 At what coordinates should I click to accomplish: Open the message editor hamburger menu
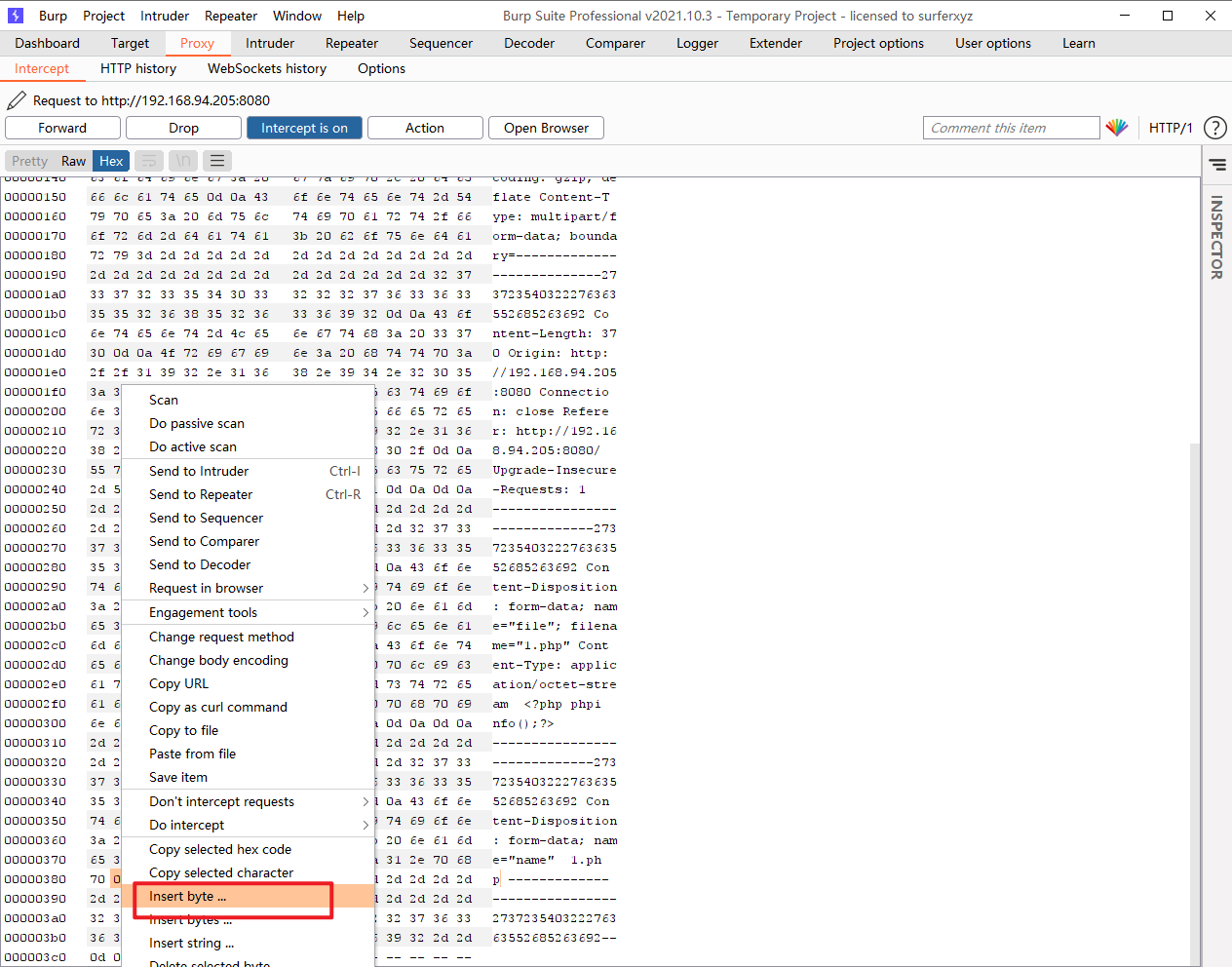217,161
